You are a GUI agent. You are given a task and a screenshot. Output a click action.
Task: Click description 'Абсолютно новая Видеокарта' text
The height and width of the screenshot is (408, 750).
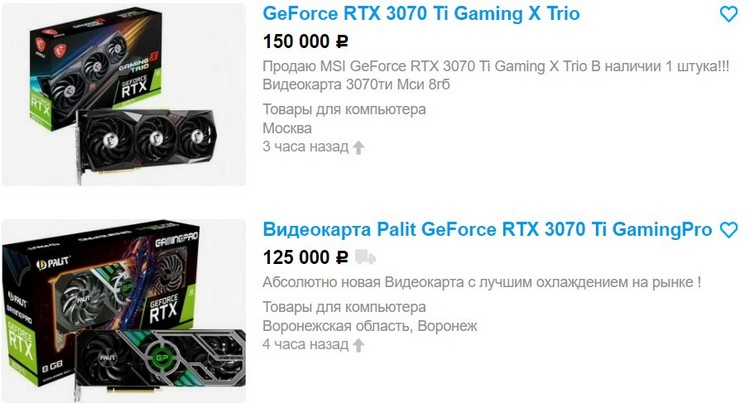[x=482, y=282]
